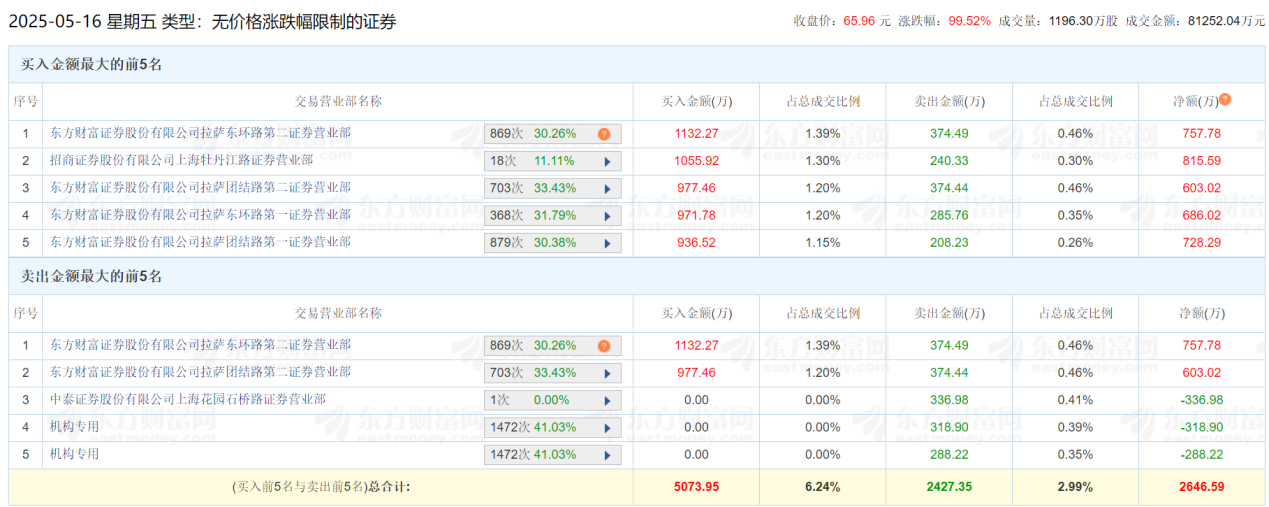Open the 招商证券上海牡丹江路证券营业部 link
This screenshot has width=1269, height=507.
point(181,160)
